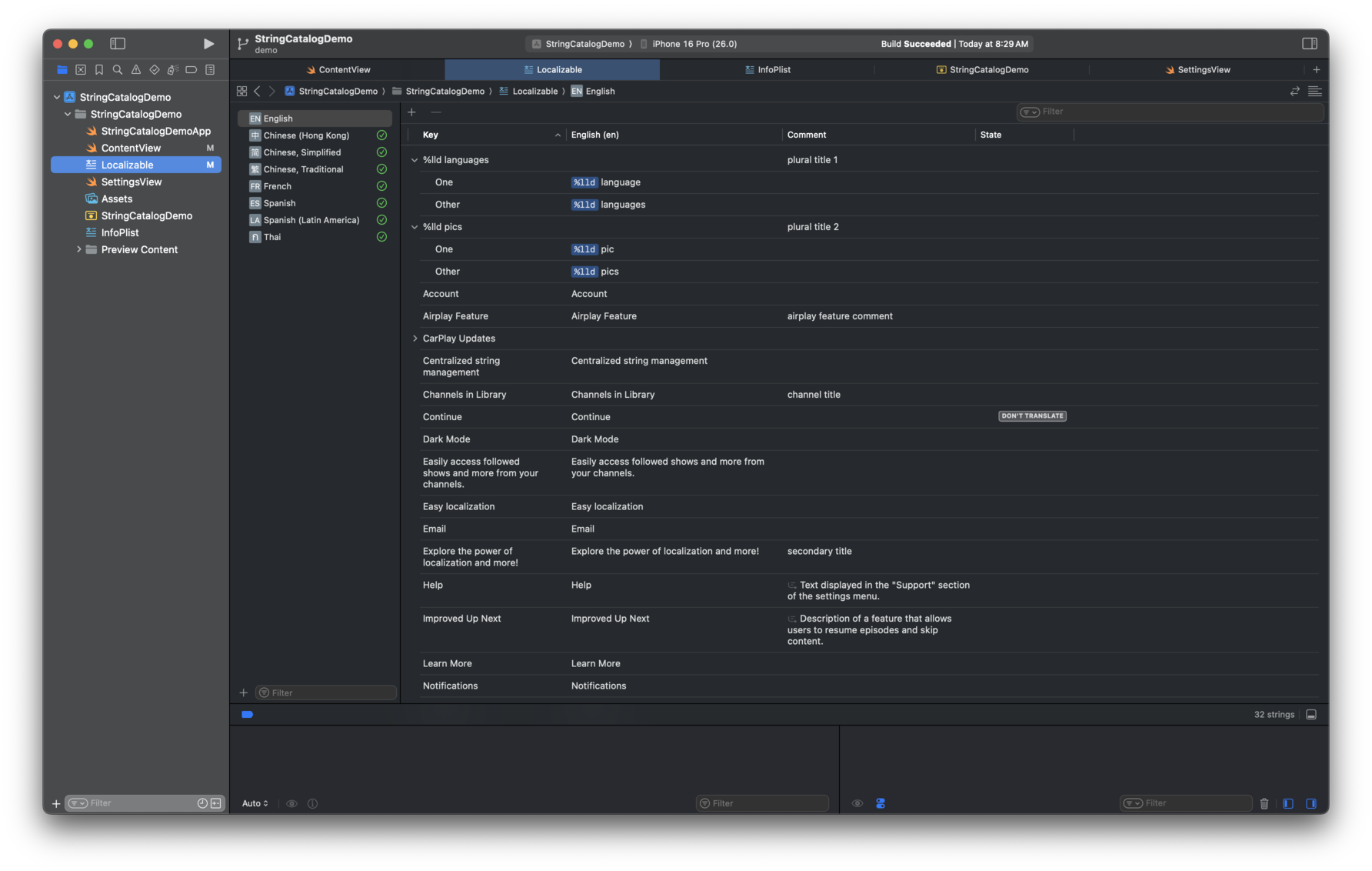Expand the Preview Content folder
This screenshot has width=1372, height=871.
point(78,250)
